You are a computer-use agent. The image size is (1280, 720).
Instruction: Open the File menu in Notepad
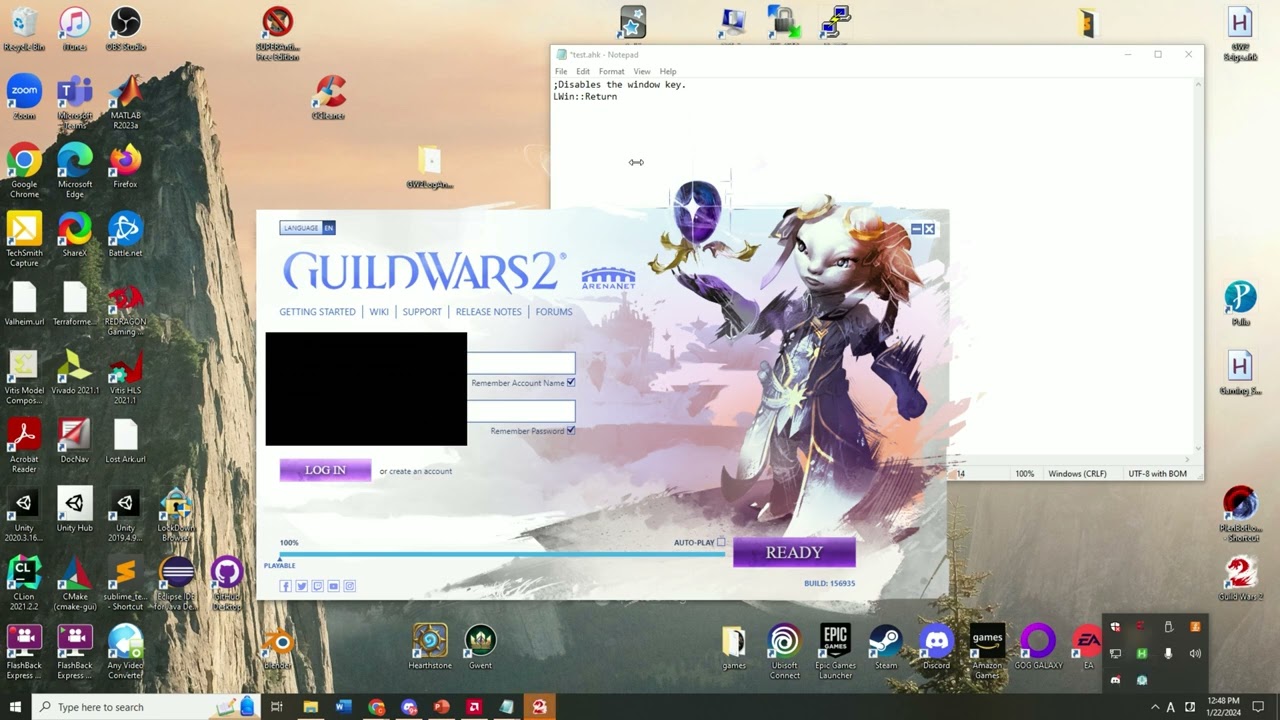coord(561,72)
